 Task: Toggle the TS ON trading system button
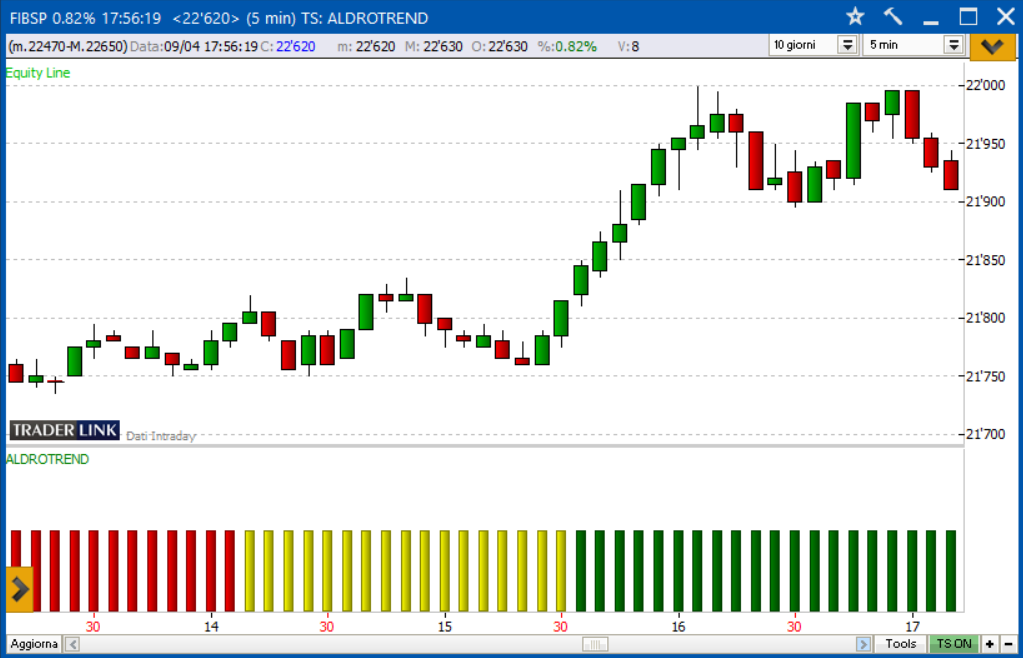[x=953, y=644]
